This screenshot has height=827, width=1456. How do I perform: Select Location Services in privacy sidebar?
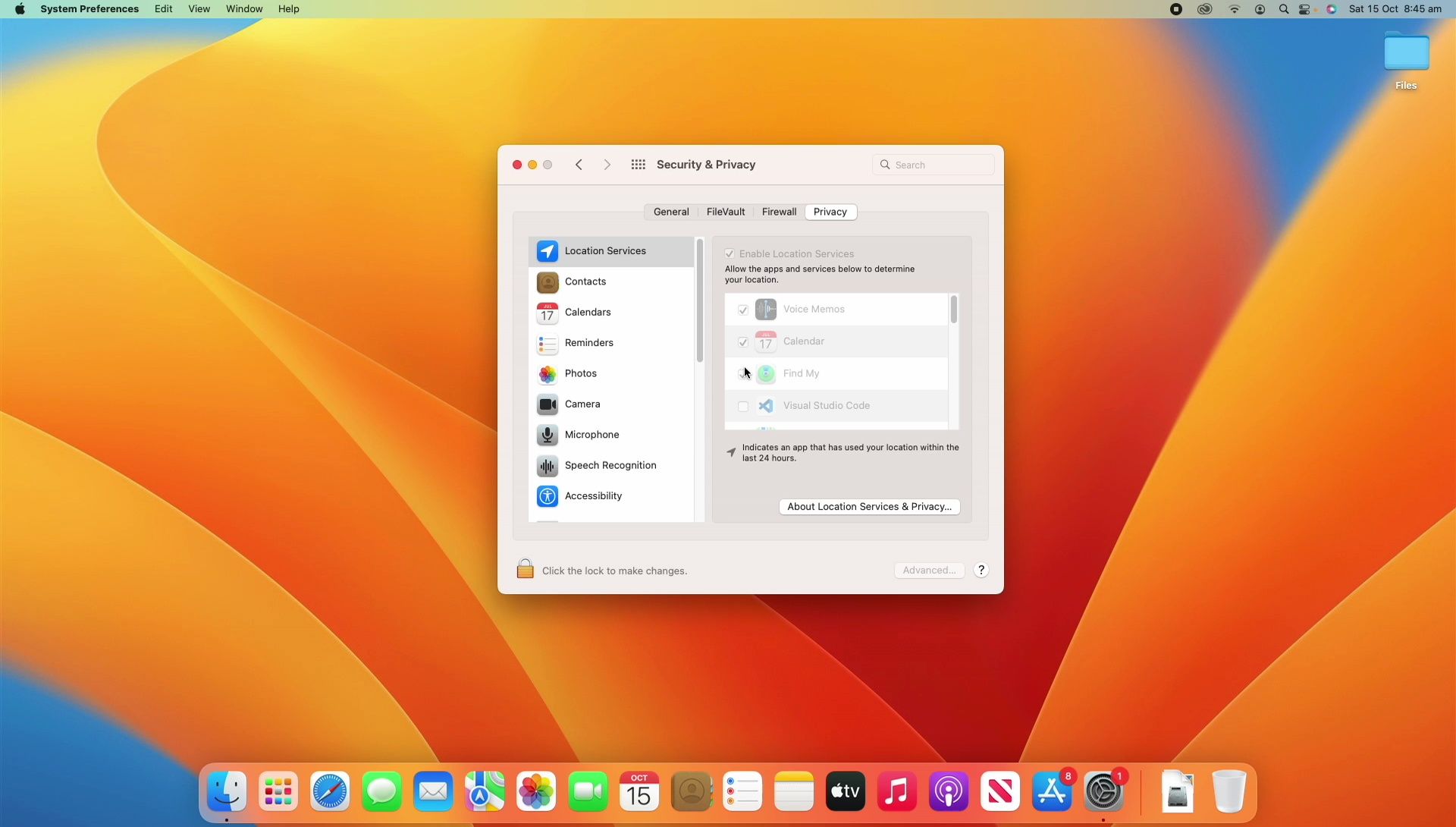pyautogui.click(x=611, y=251)
